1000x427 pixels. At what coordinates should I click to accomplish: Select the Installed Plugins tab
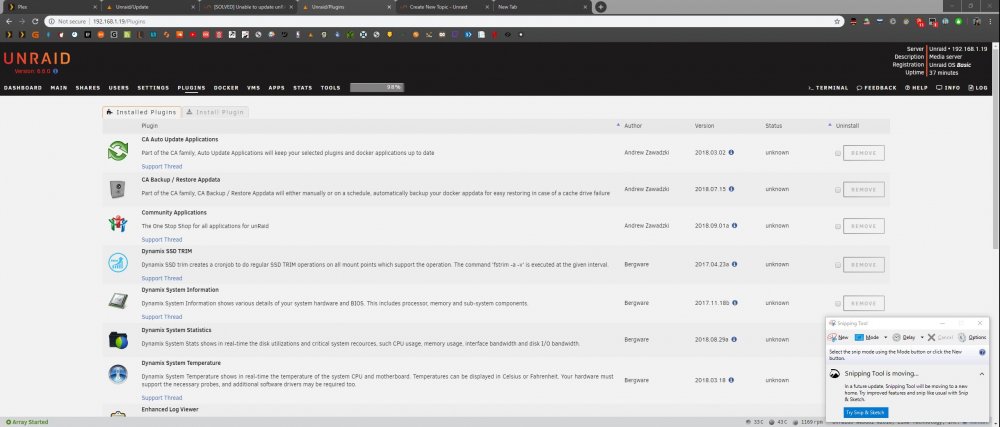pos(142,112)
